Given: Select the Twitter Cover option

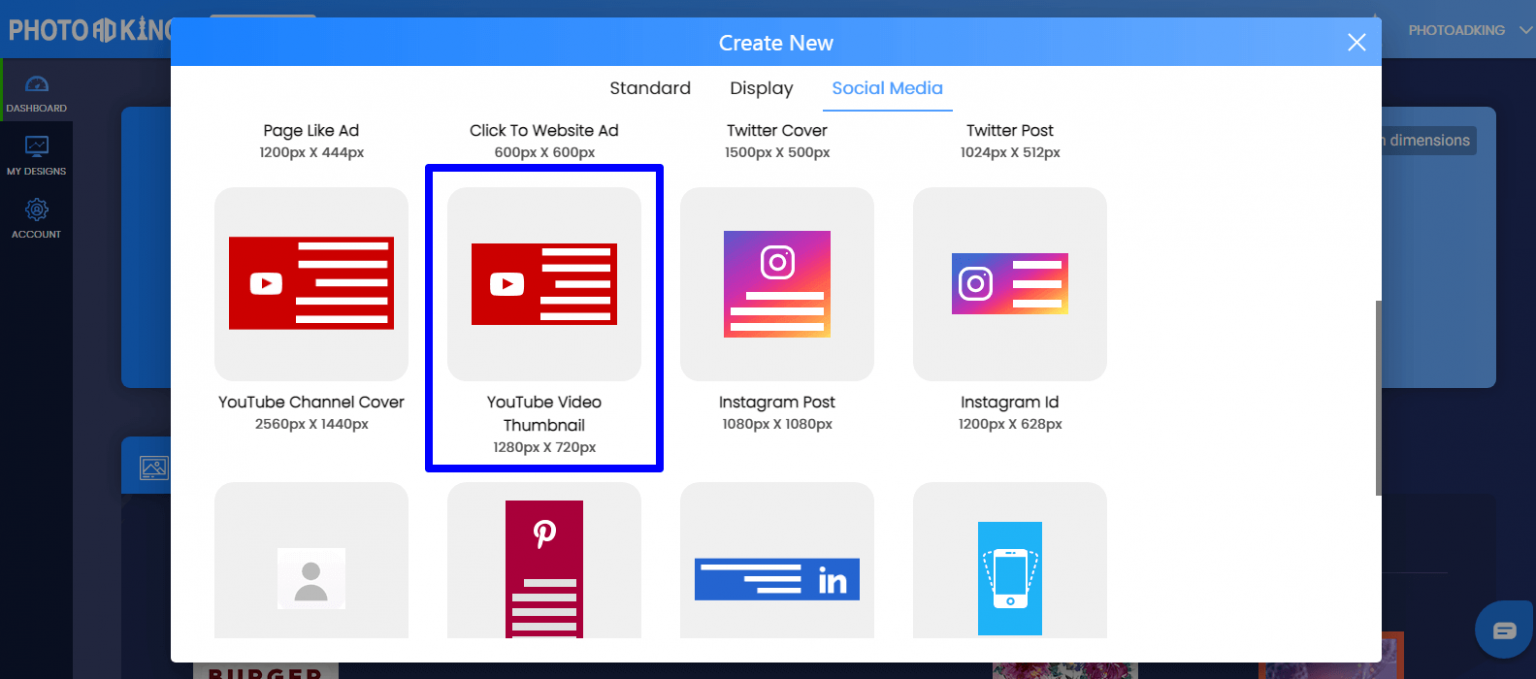Looking at the screenshot, I should (x=777, y=138).
